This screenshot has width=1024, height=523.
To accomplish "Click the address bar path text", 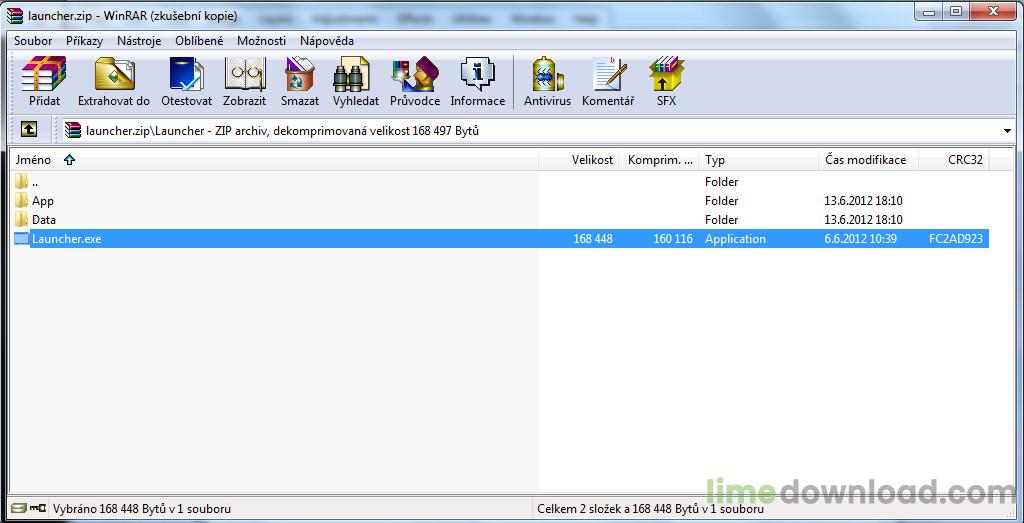I will coord(282,131).
